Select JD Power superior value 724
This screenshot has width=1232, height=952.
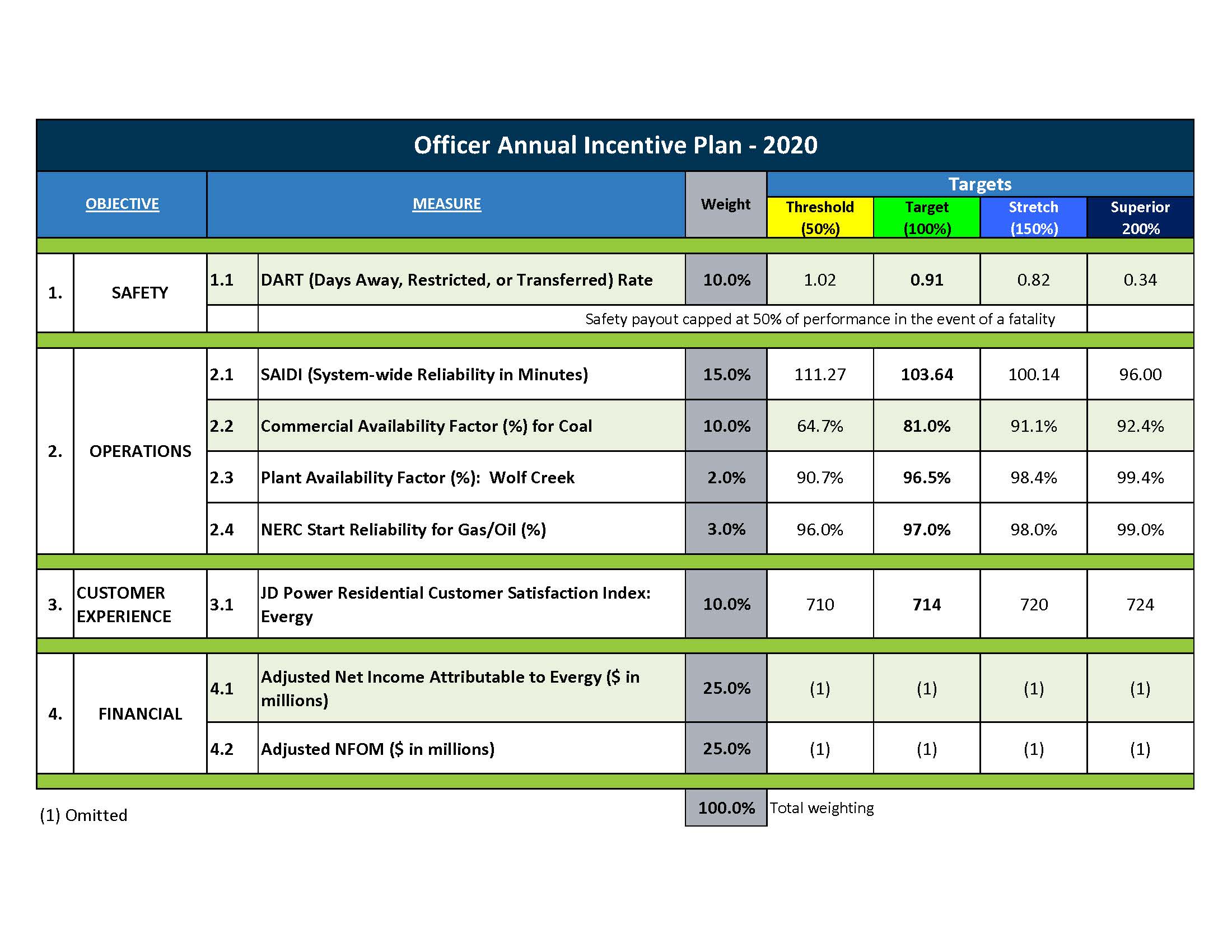[1140, 604]
